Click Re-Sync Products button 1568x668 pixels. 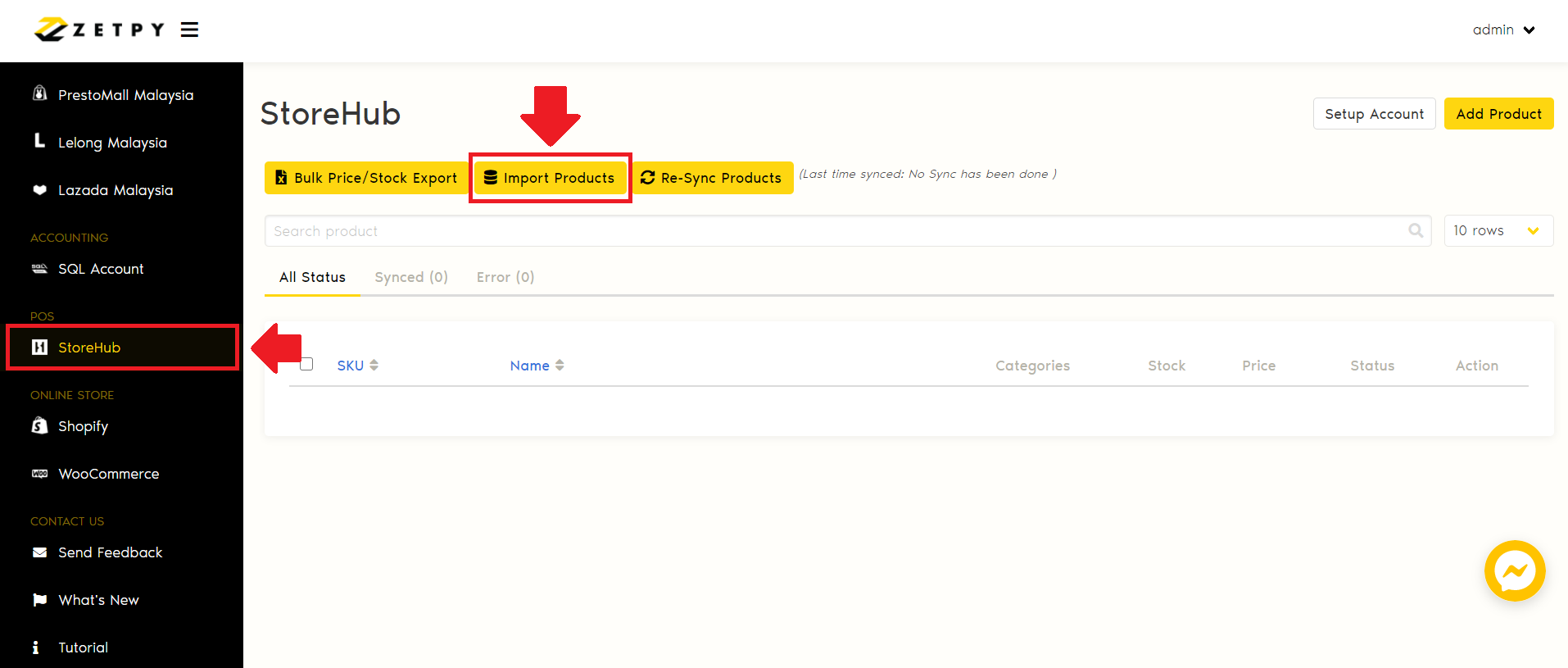(713, 178)
